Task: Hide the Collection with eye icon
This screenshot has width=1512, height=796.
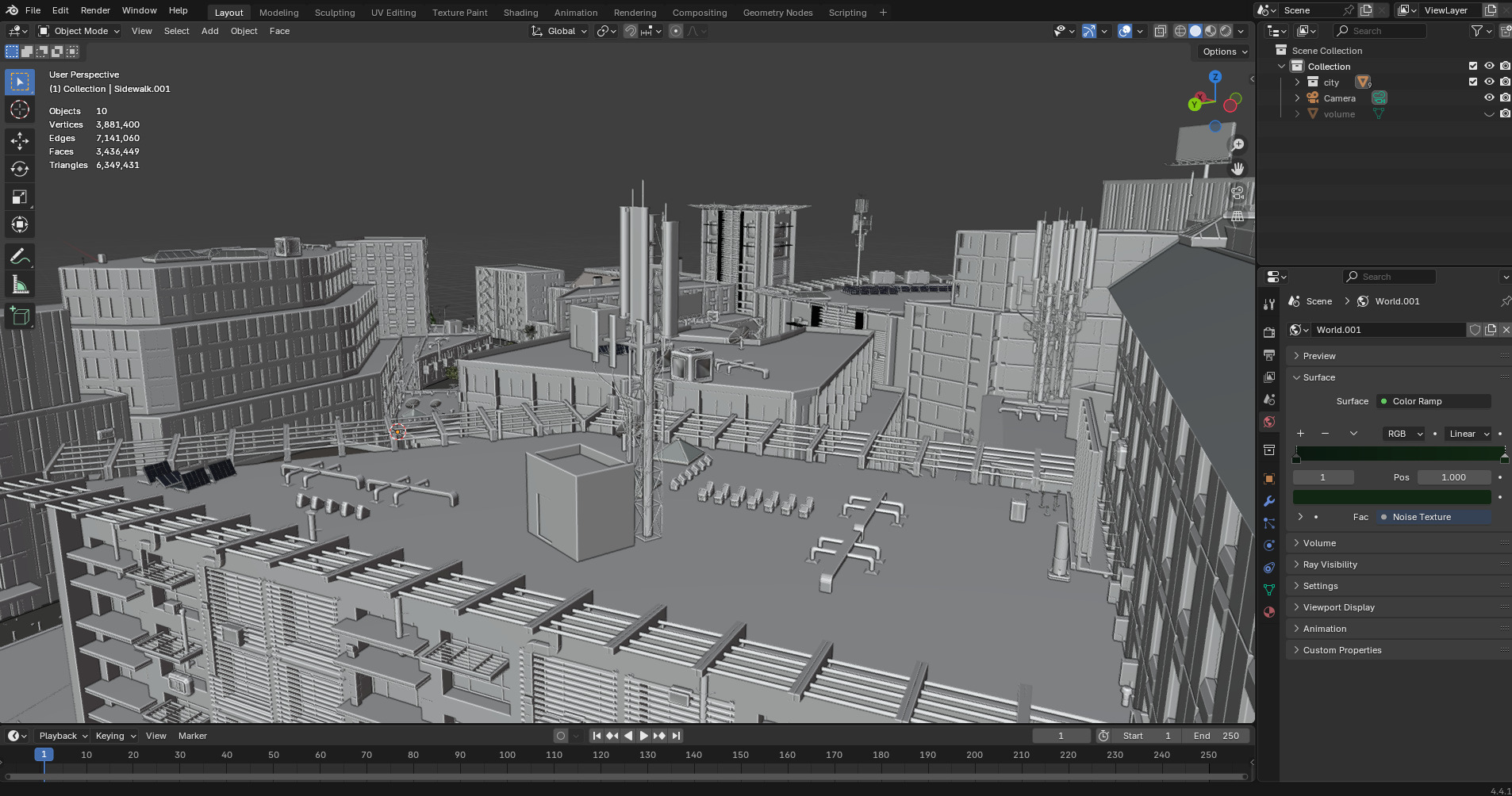Action: [1489, 67]
